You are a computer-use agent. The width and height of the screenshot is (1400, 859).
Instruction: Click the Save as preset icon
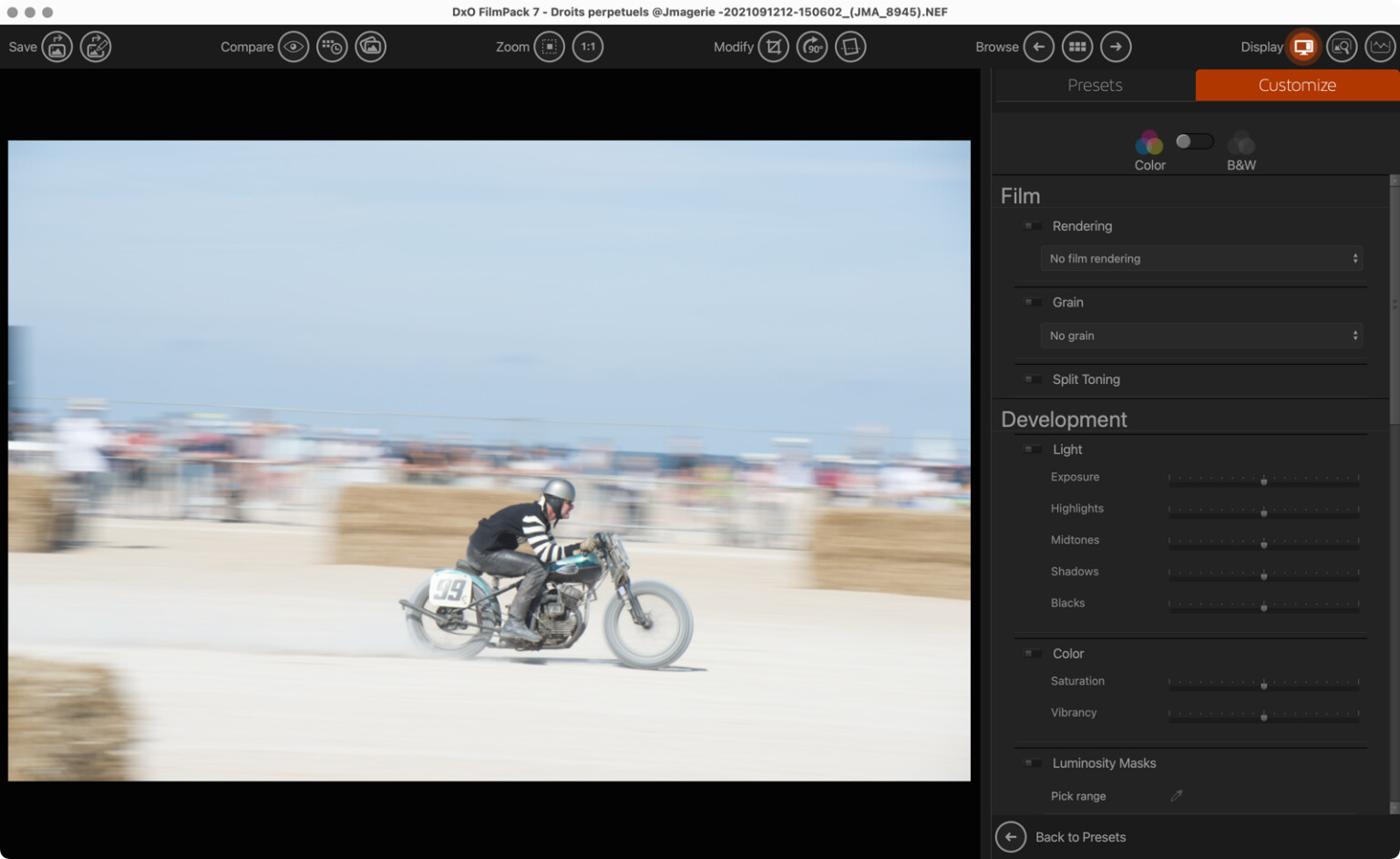[96, 47]
